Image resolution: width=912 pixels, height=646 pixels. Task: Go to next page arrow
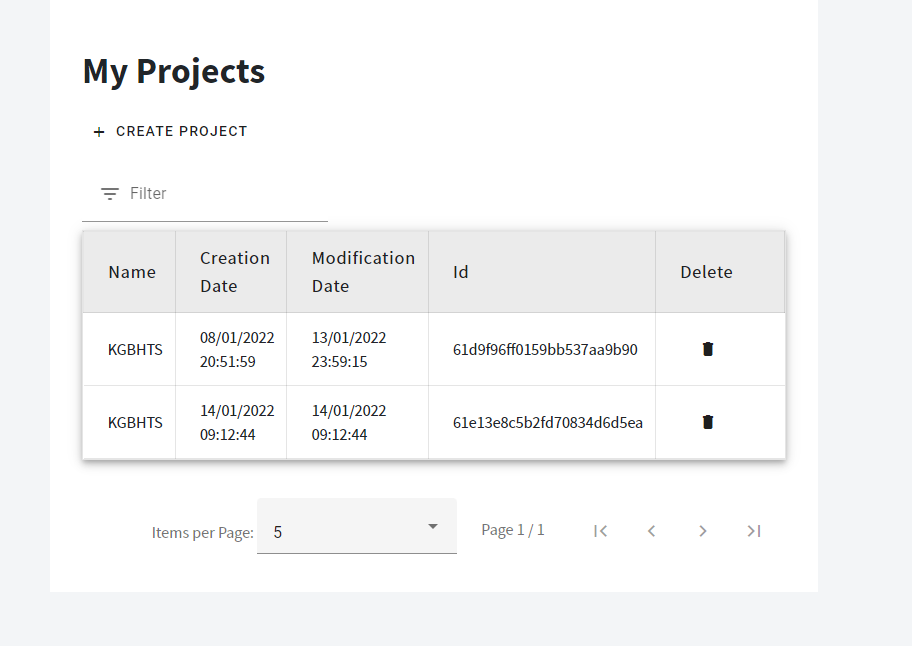pos(703,531)
